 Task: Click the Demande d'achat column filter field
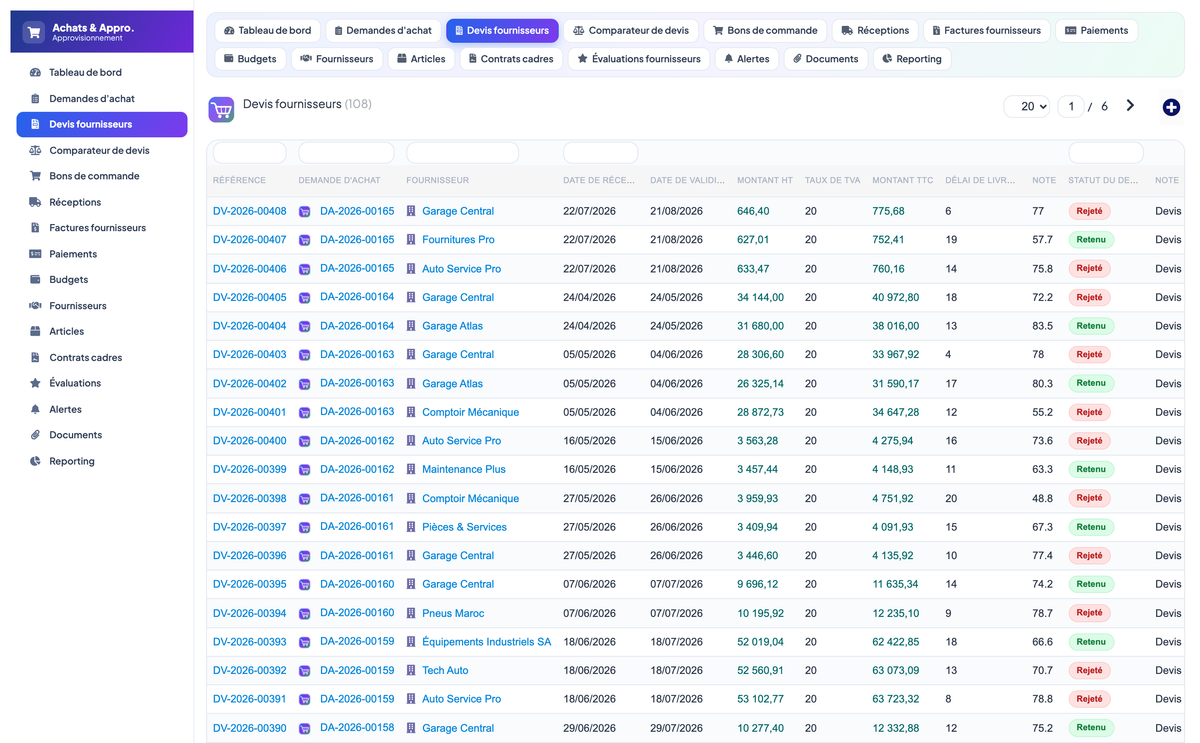(x=346, y=153)
